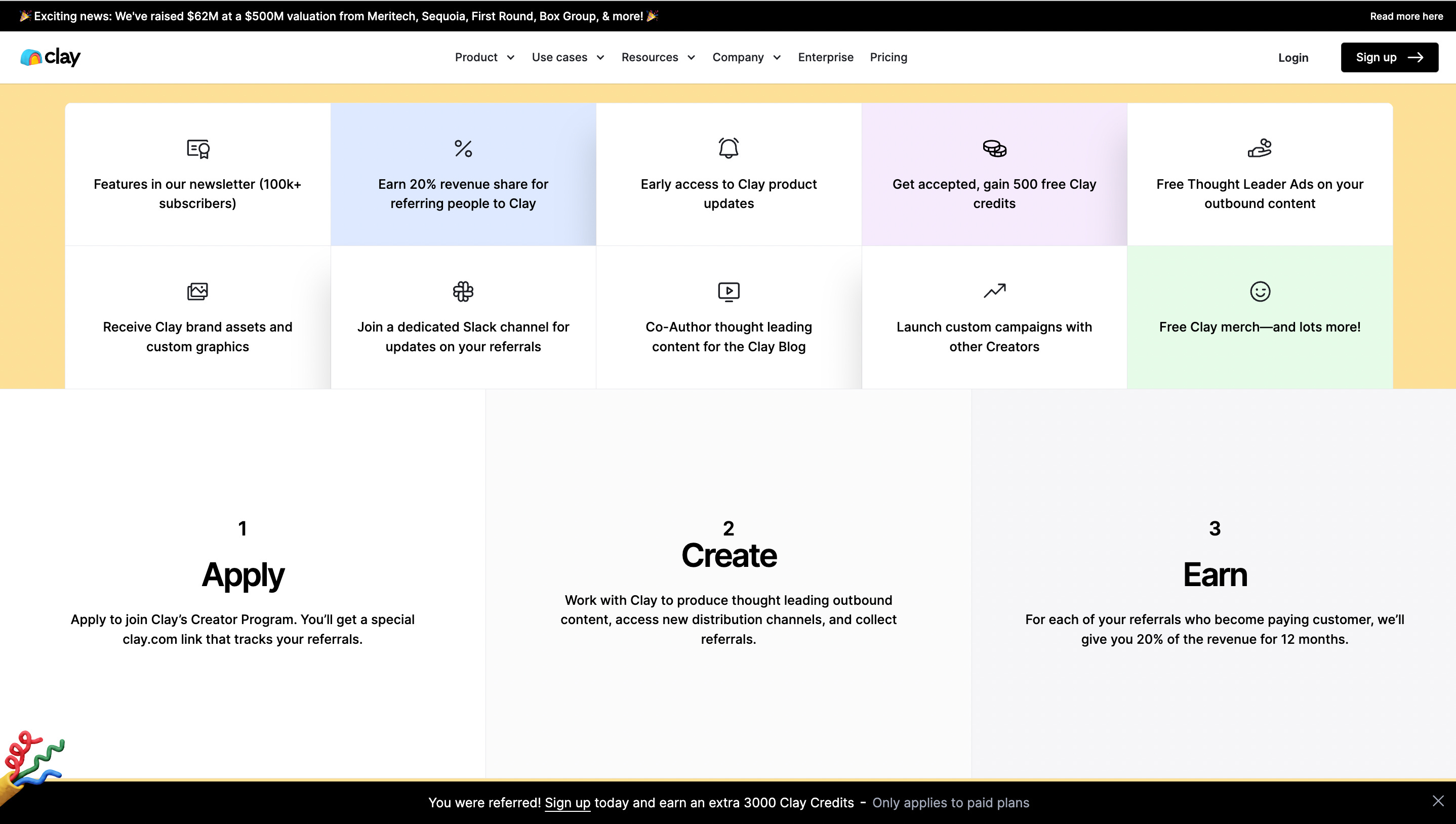Click the video play Co-Author icon
Screen dimensions: 1456x824
[x=729, y=292]
